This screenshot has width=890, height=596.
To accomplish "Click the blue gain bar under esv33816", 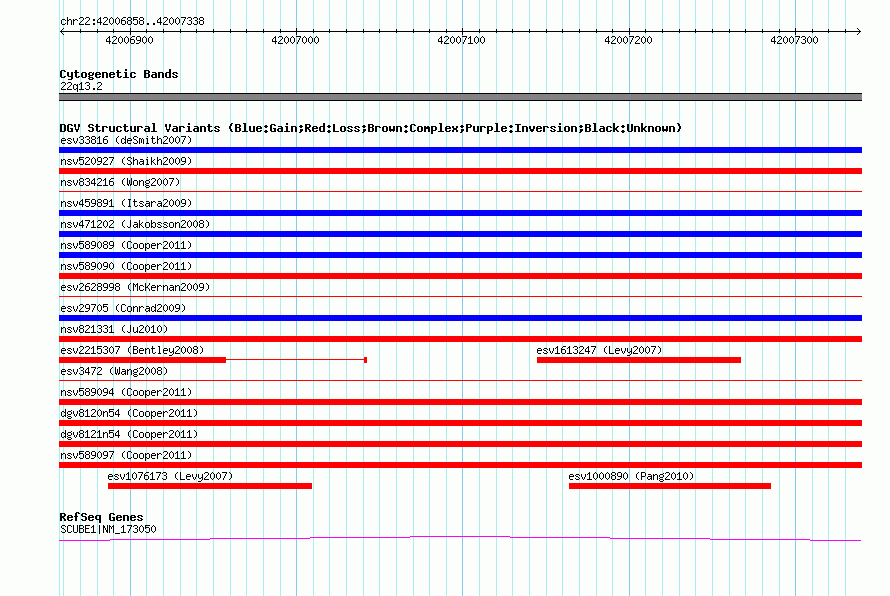I will [460, 150].
